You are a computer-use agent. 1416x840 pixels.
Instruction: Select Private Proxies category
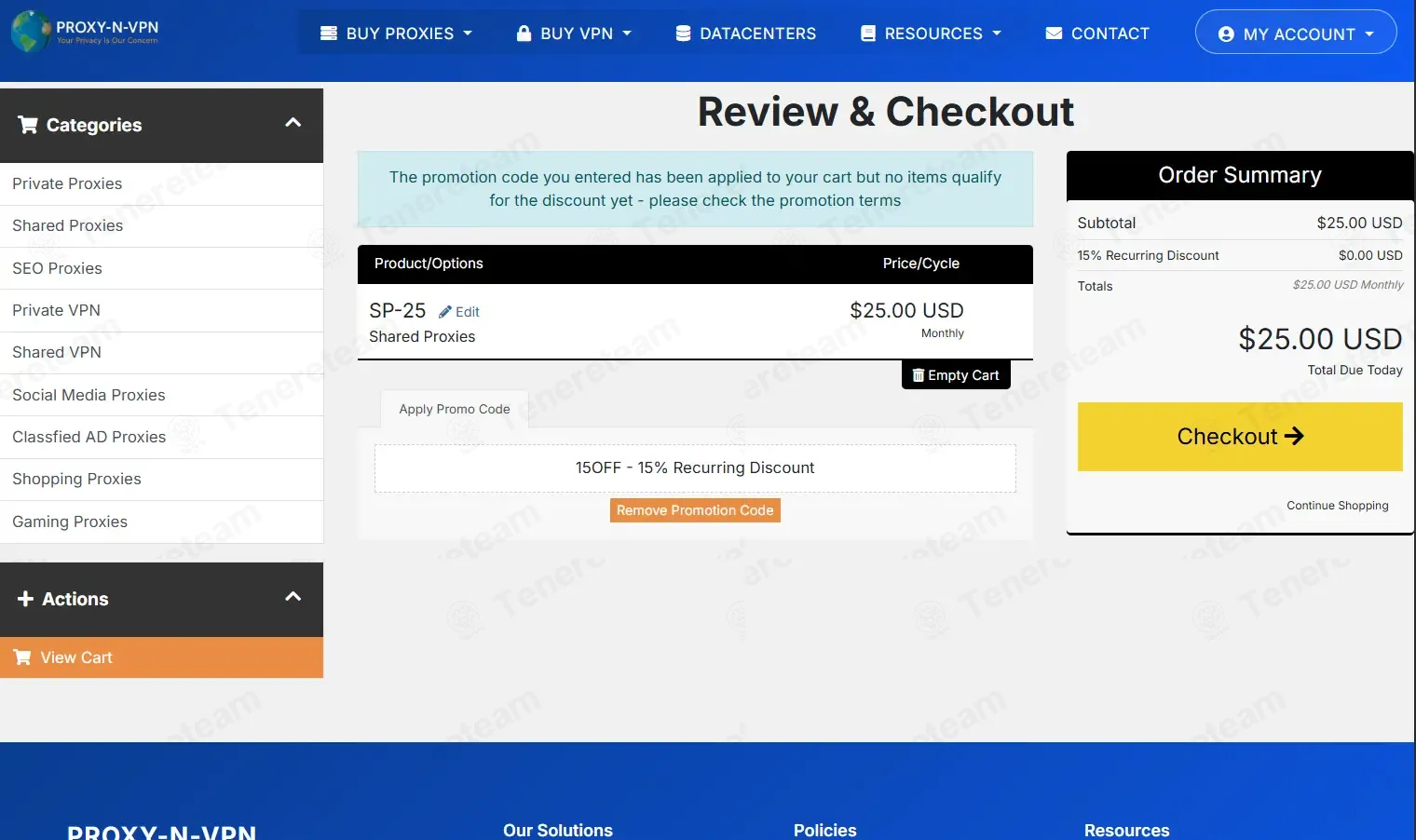(161, 184)
